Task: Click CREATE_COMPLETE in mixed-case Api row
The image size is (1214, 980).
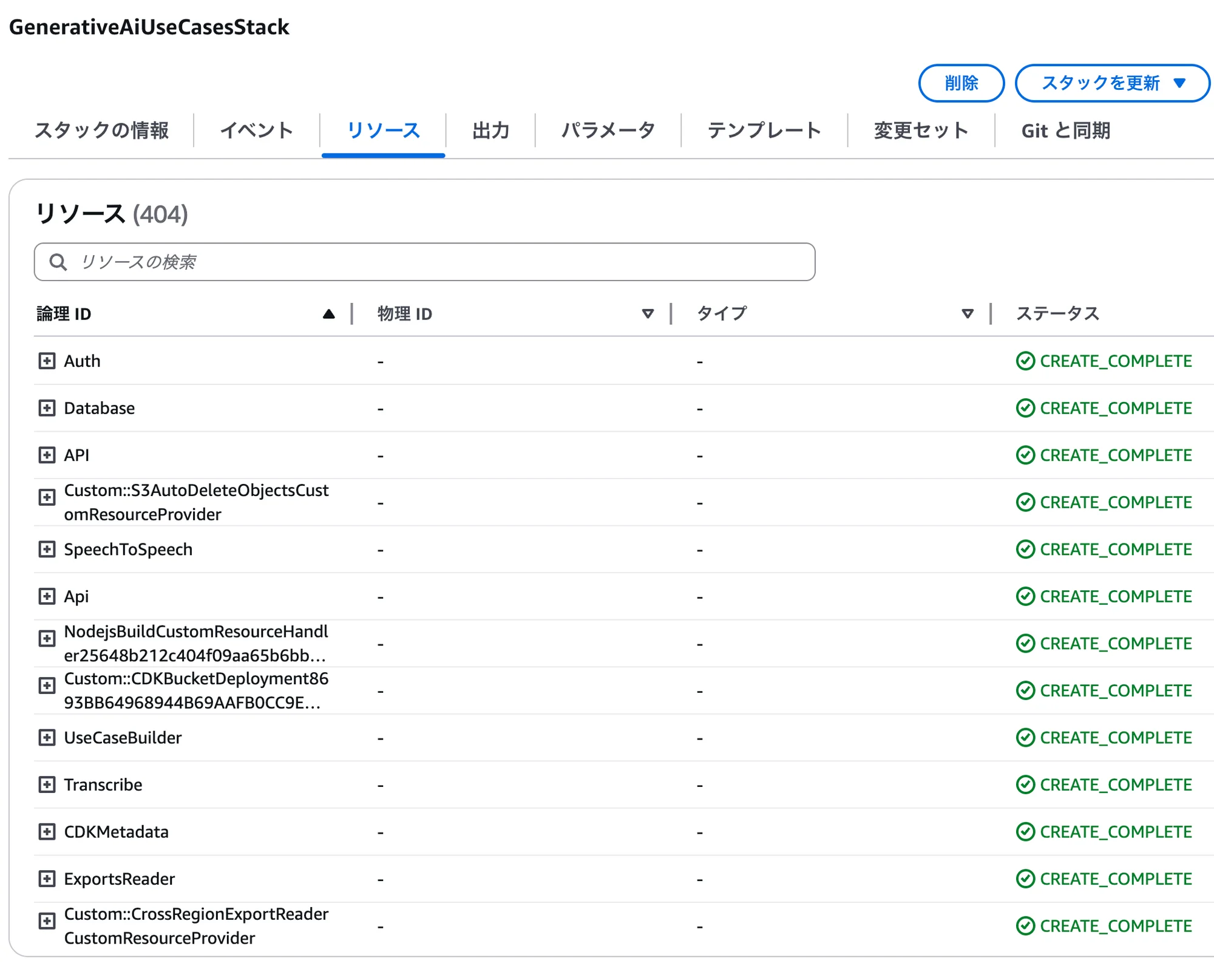Action: click(x=1116, y=596)
